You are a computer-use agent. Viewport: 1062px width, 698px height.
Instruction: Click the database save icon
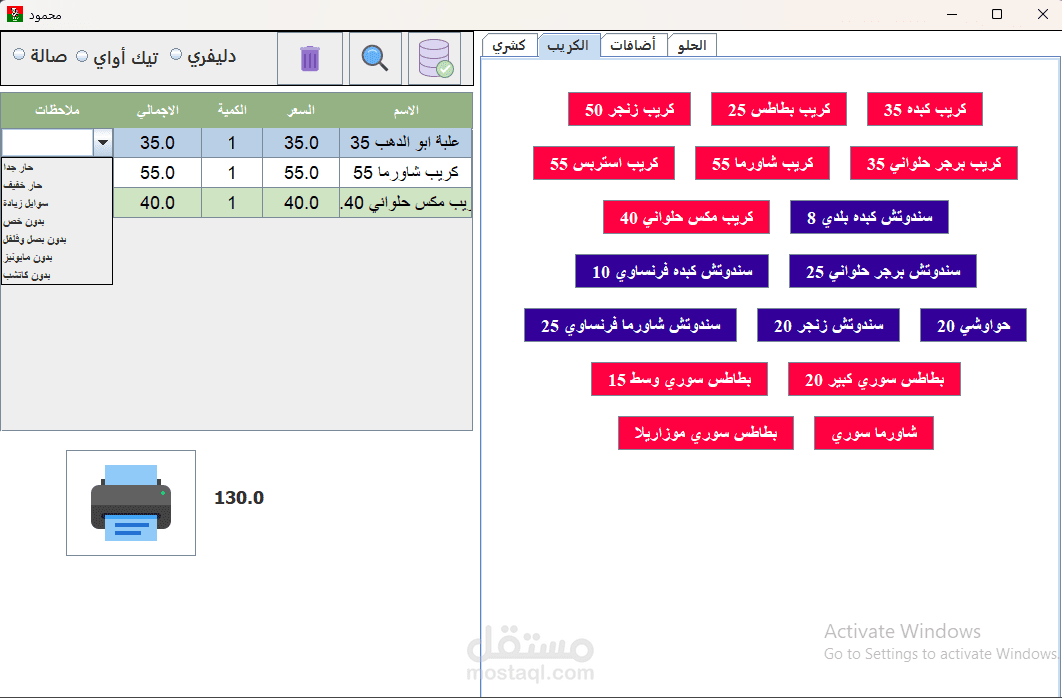(435, 59)
